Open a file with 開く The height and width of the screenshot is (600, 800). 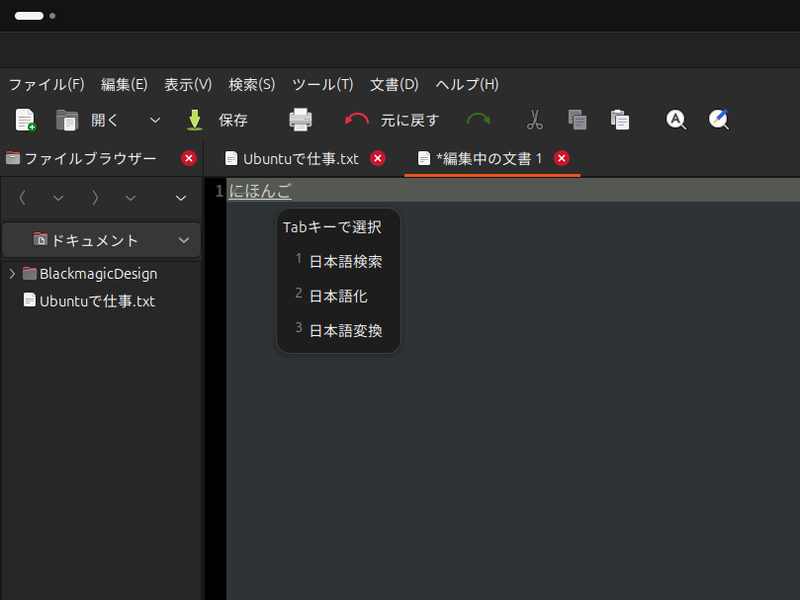point(97,120)
